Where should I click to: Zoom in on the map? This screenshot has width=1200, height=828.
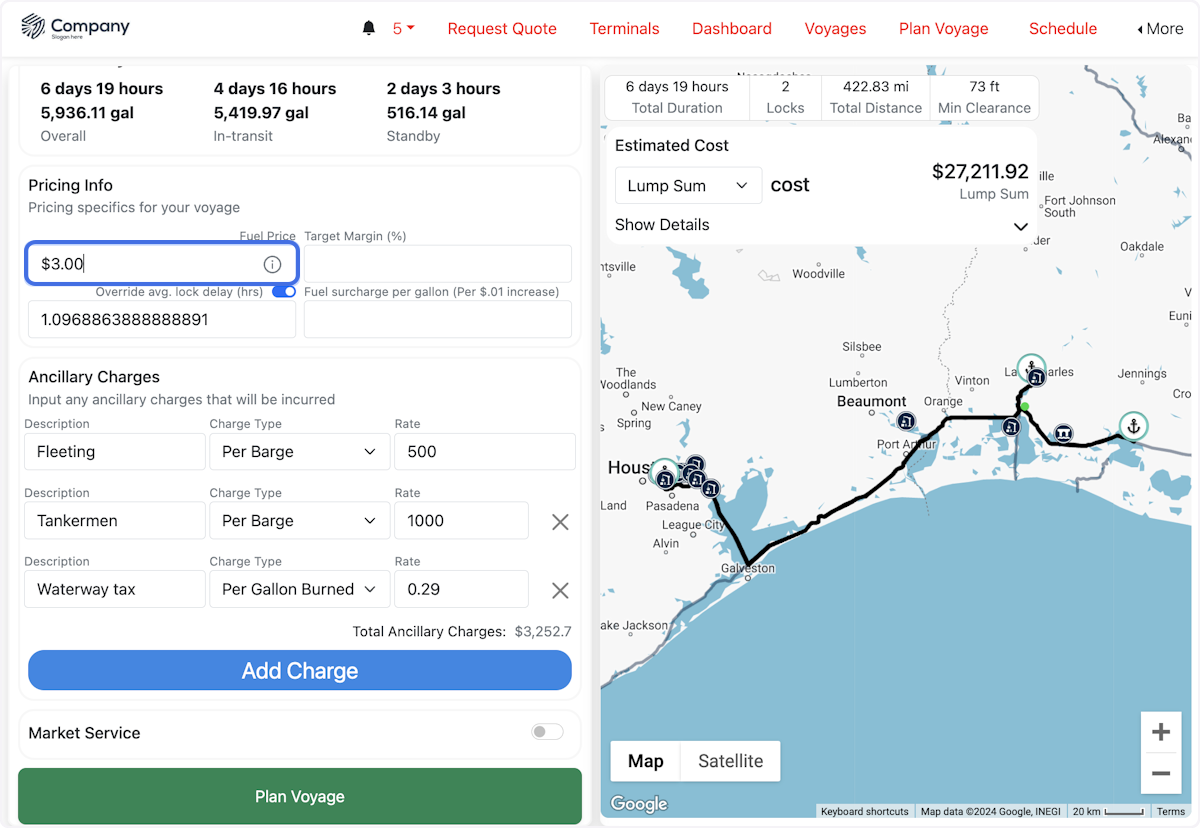(x=1160, y=733)
